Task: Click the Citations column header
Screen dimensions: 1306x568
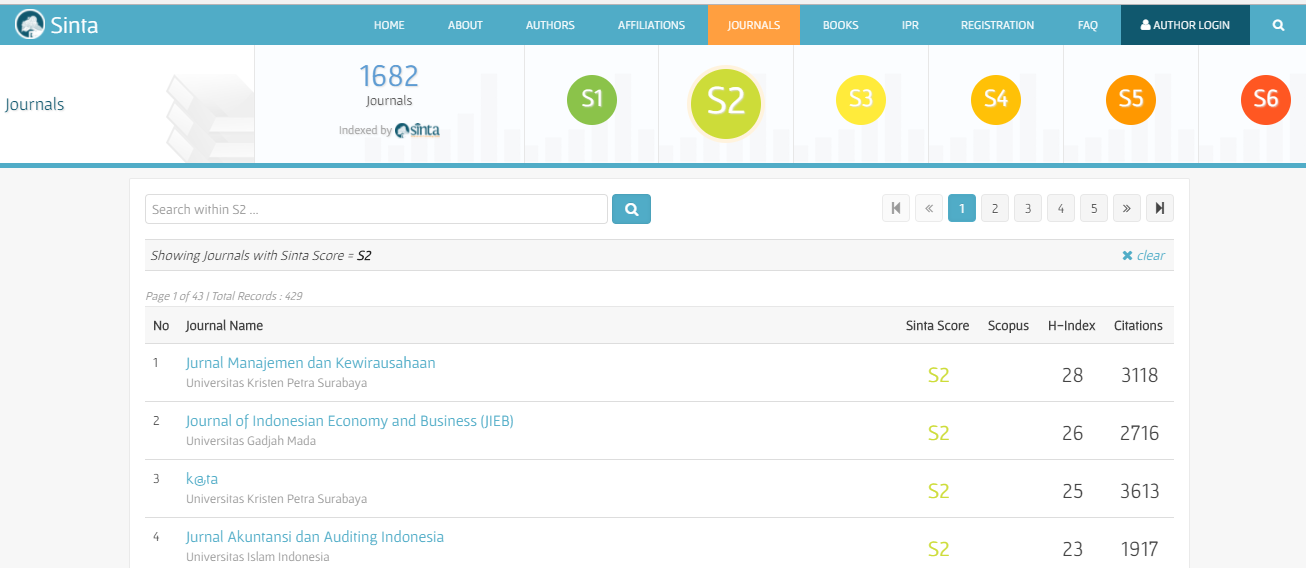Action: 1138,325
